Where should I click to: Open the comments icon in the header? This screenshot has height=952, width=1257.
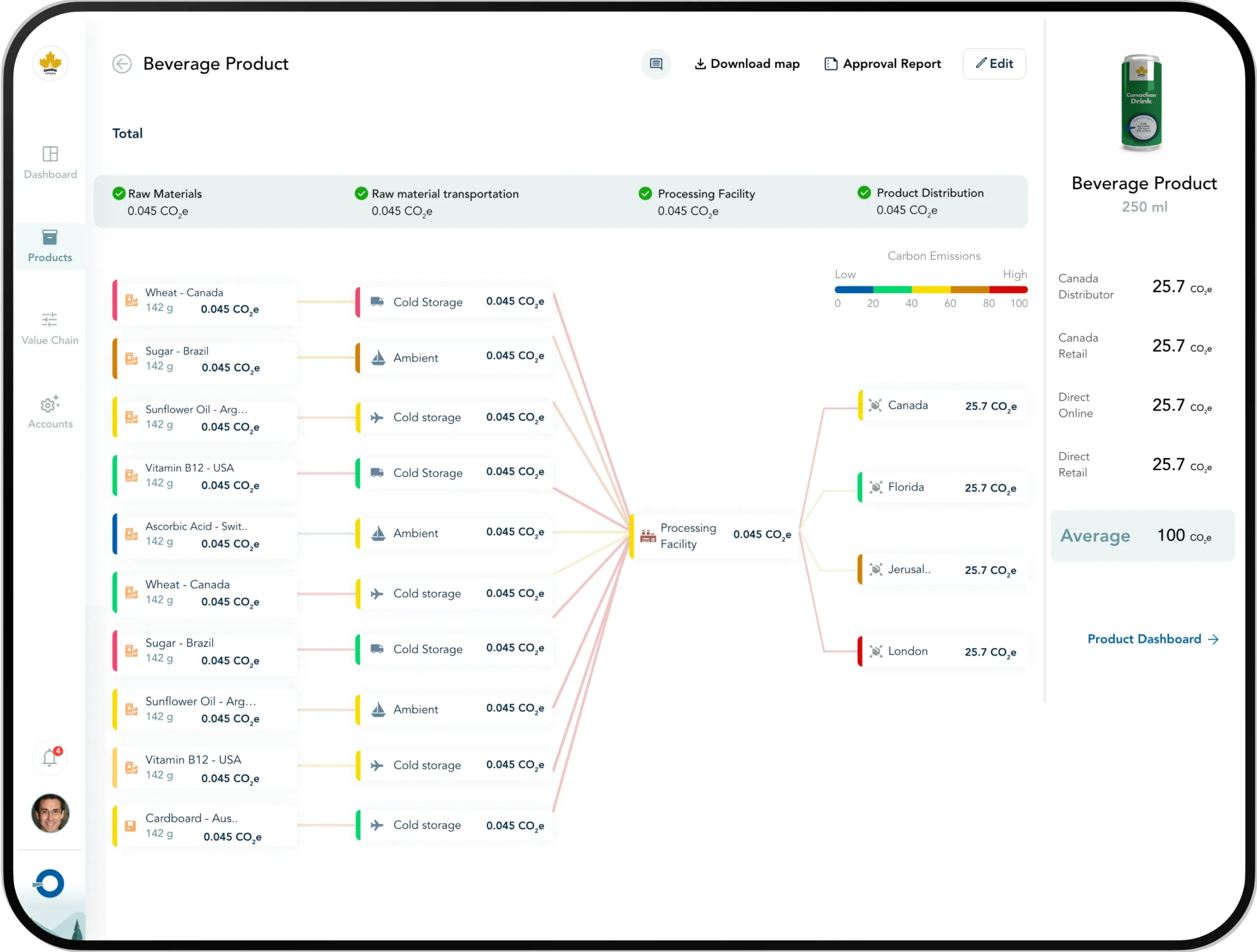[x=656, y=64]
